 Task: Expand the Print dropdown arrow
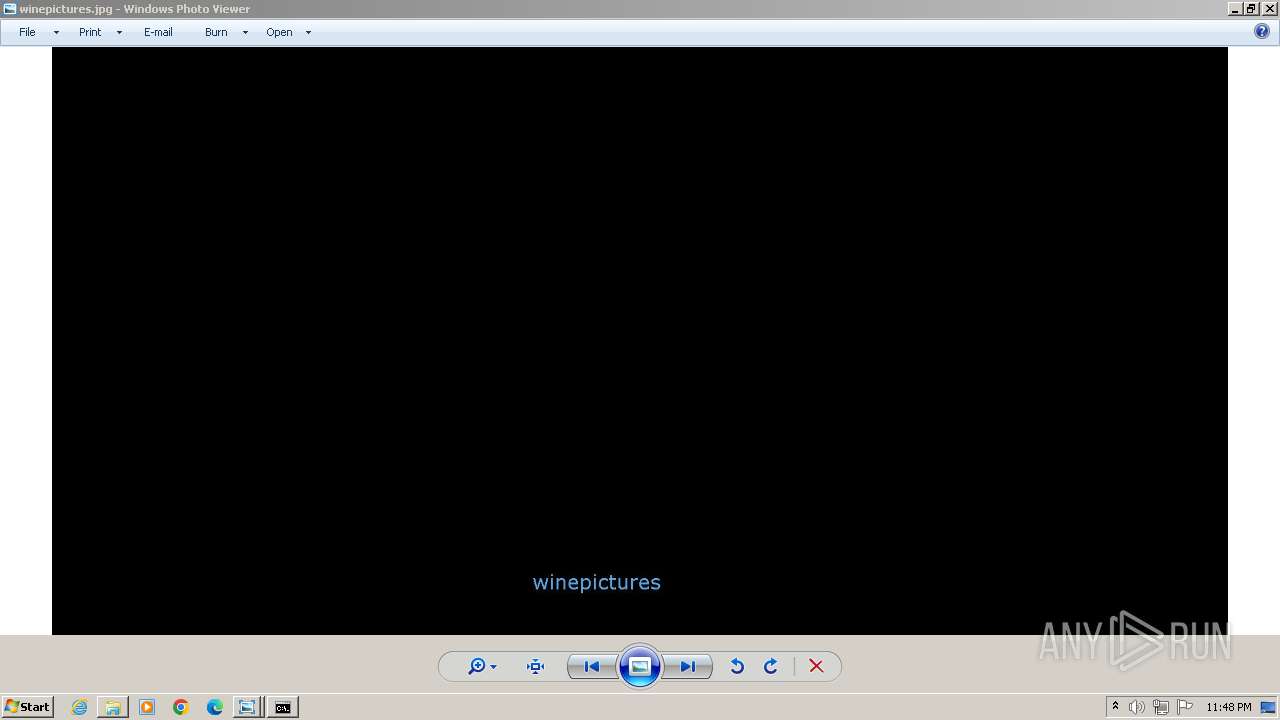click(x=119, y=32)
